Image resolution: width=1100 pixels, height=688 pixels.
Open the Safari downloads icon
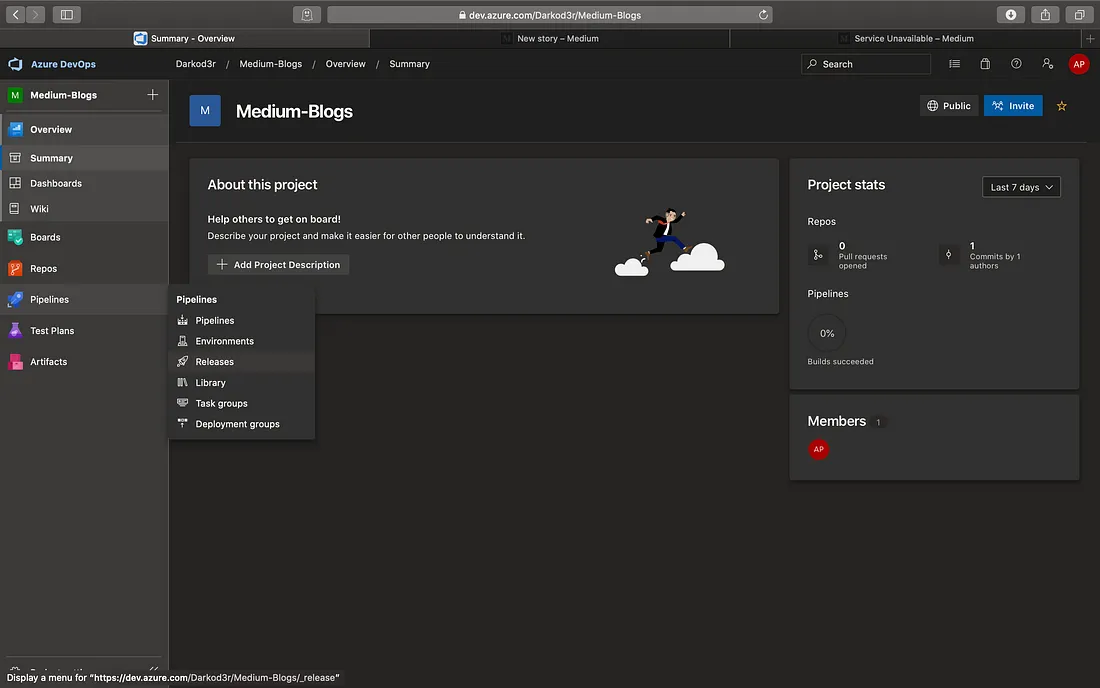coord(1011,15)
